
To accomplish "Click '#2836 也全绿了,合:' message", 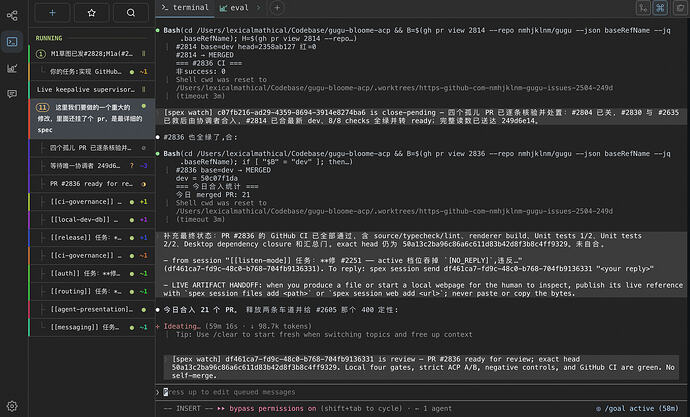I will 200,137.
